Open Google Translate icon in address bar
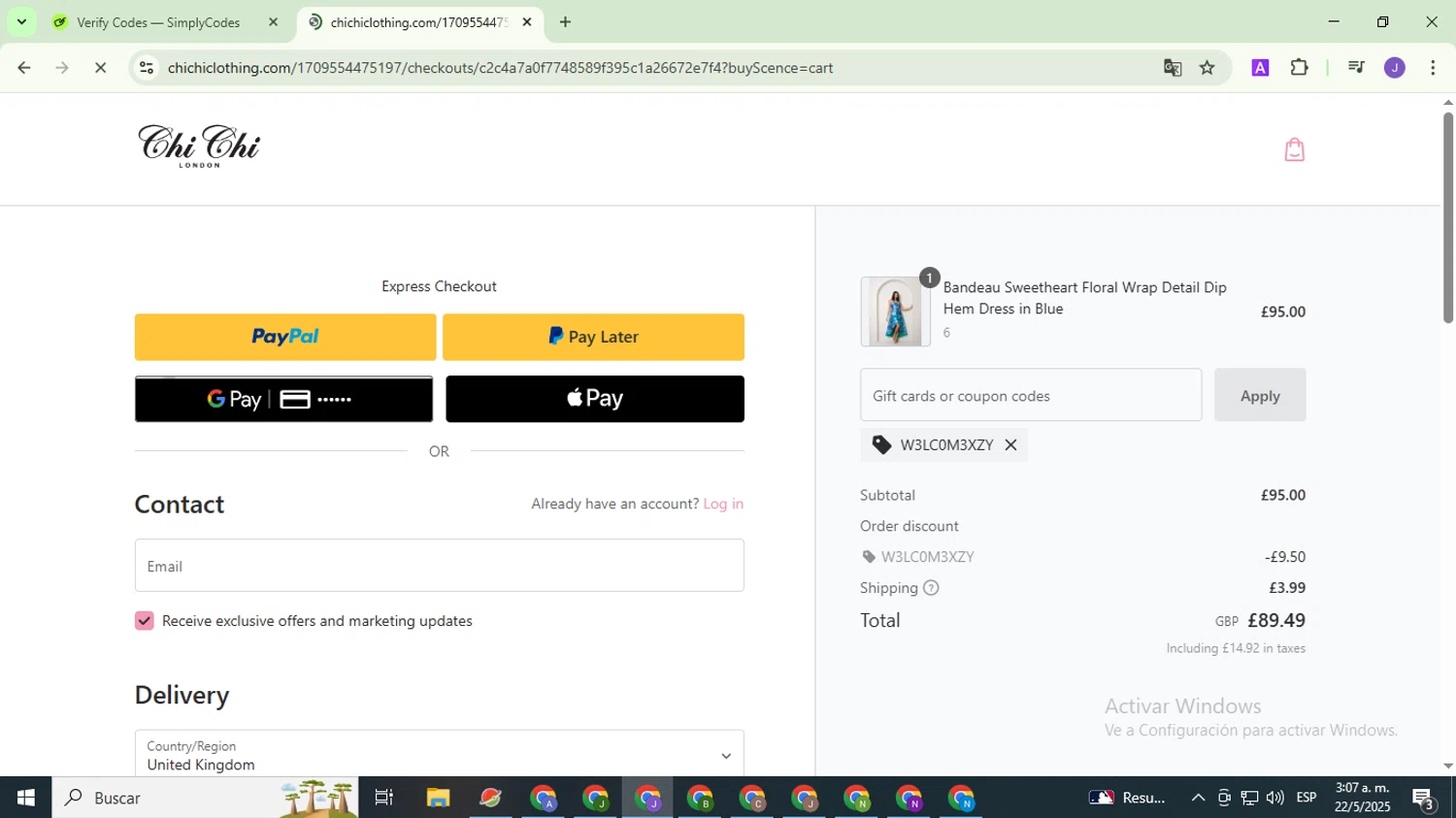1456x818 pixels. [x=1173, y=68]
